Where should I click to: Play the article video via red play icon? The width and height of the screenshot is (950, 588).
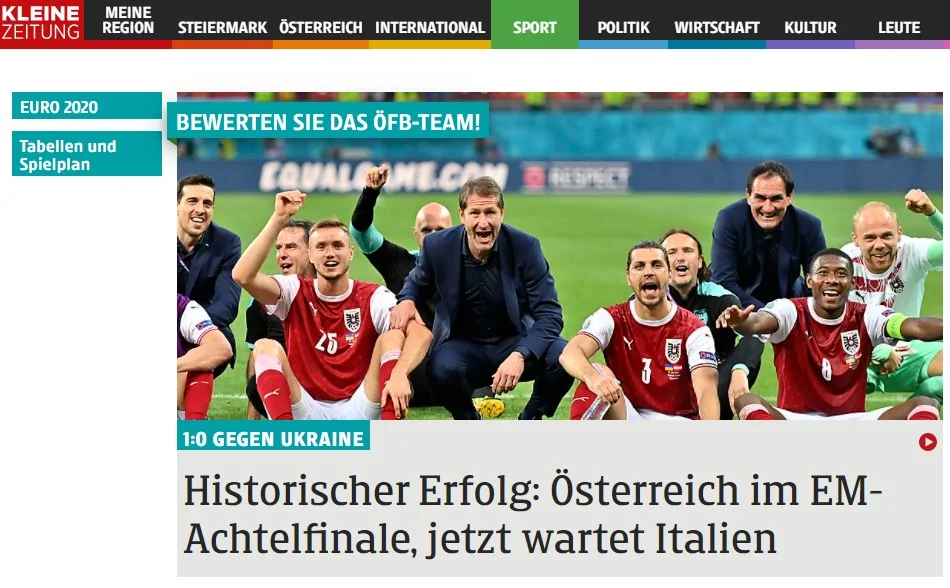pyautogui.click(x=928, y=442)
